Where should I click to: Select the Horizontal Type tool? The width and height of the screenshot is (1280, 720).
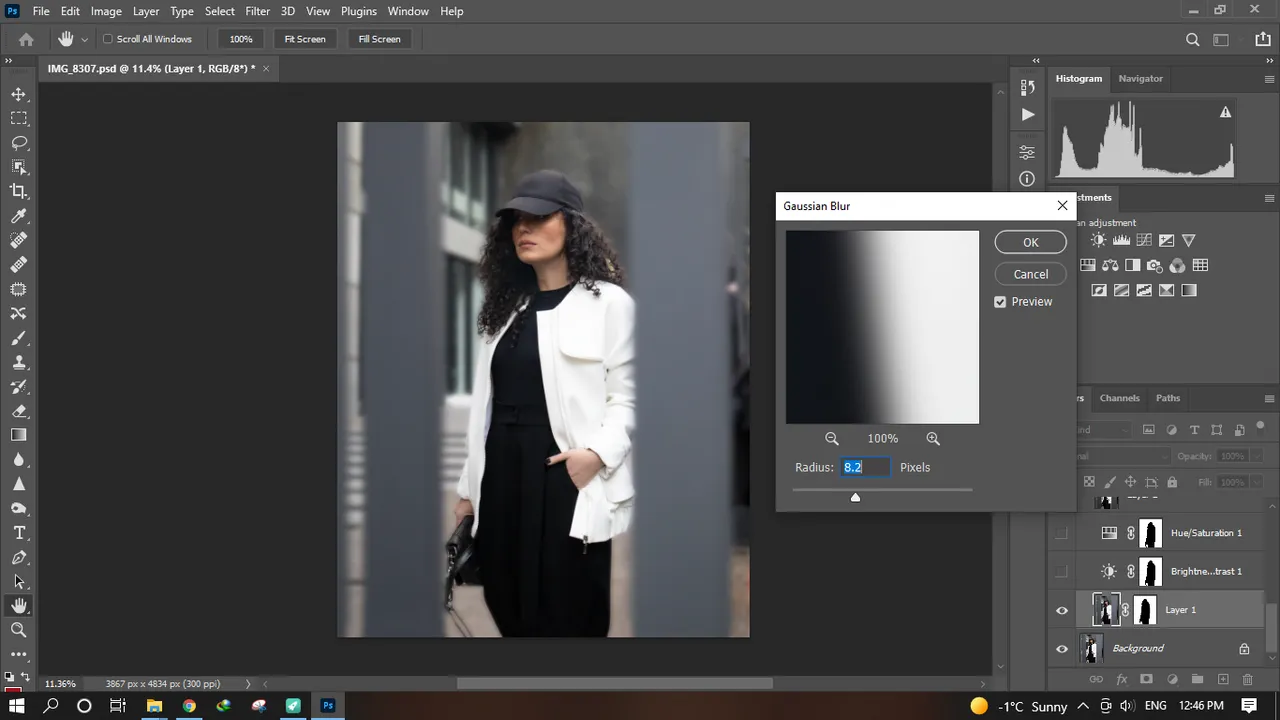[19, 533]
